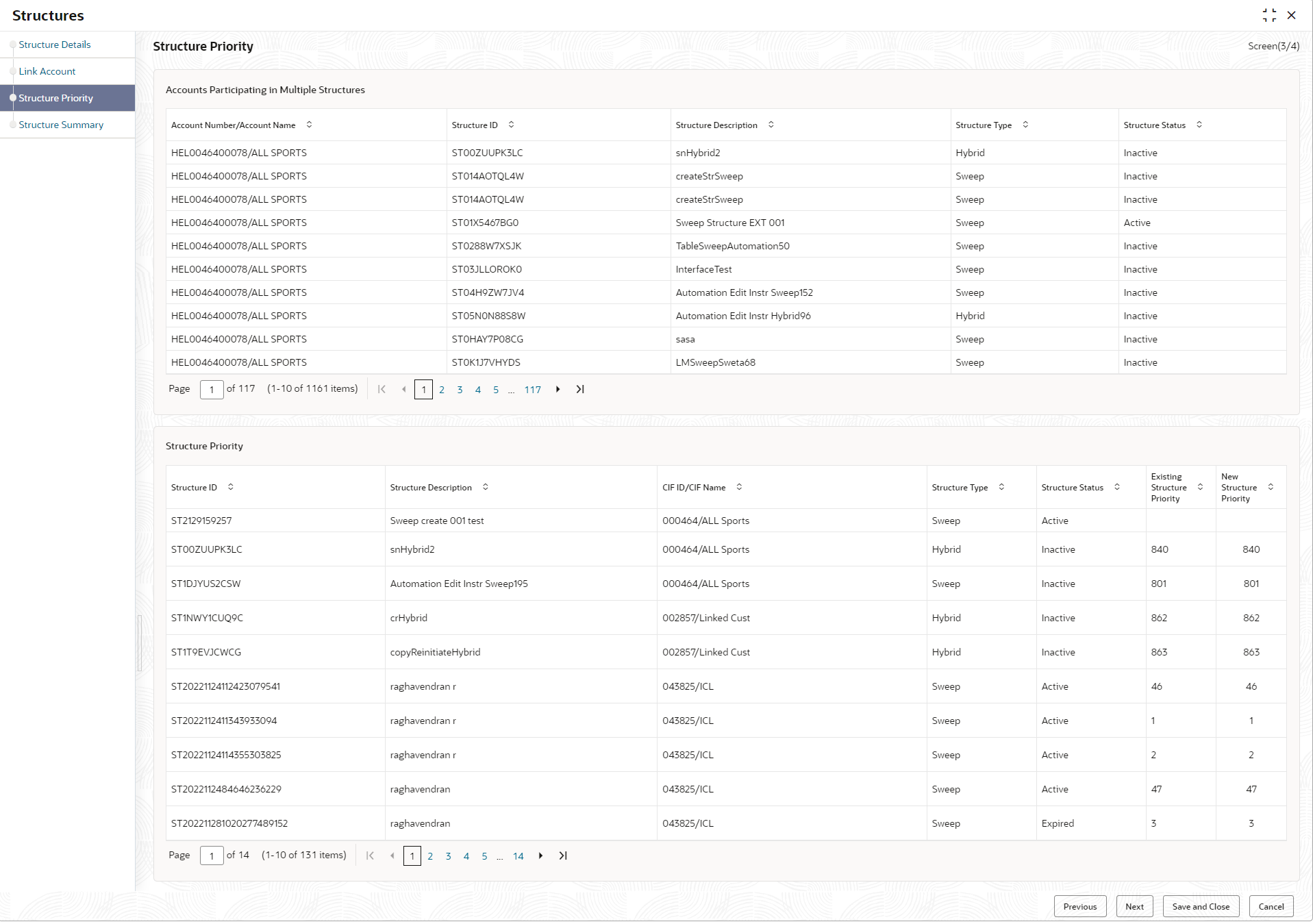Sort Structure Priority table by Structure ID
Image resolution: width=1313 pixels, height=924 pixels.
click(230, 487)
